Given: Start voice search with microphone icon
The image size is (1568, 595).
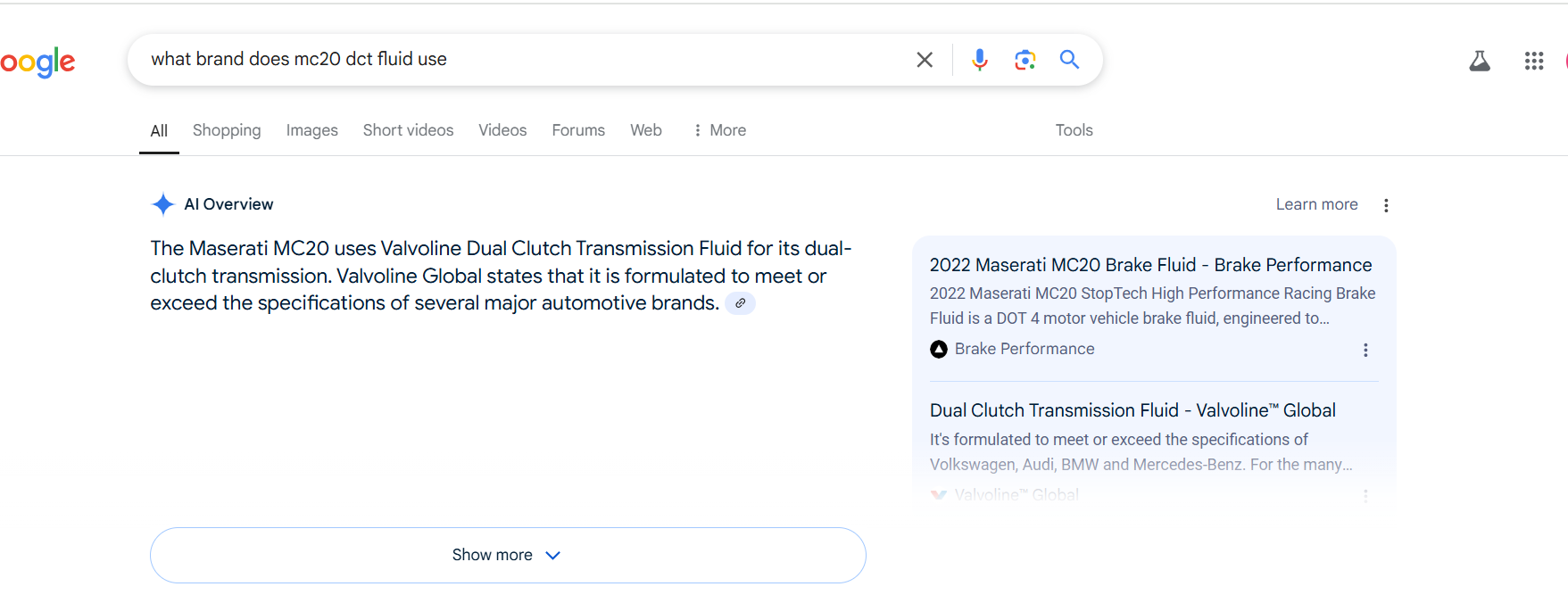Looking at the screenshot, I should pos(980,60).
